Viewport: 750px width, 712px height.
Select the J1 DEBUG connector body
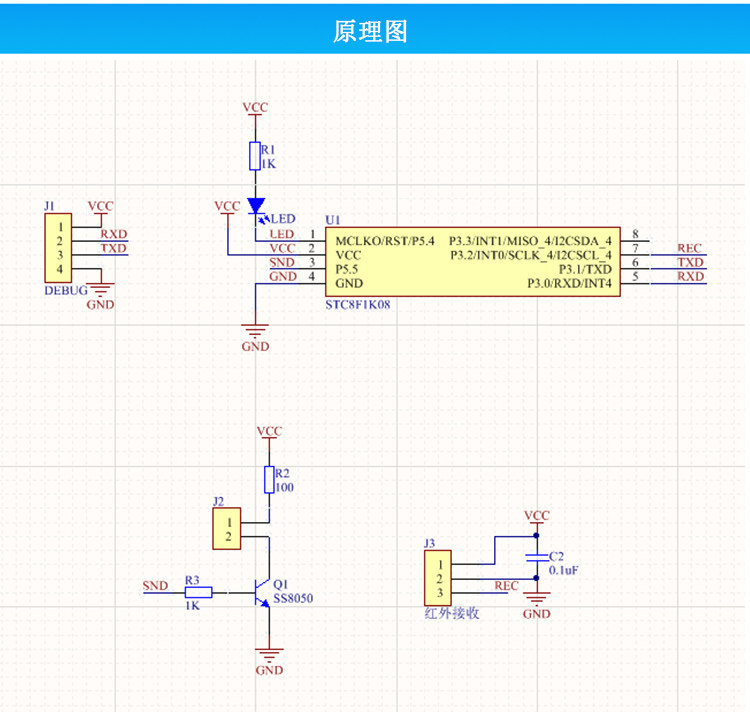58,248
